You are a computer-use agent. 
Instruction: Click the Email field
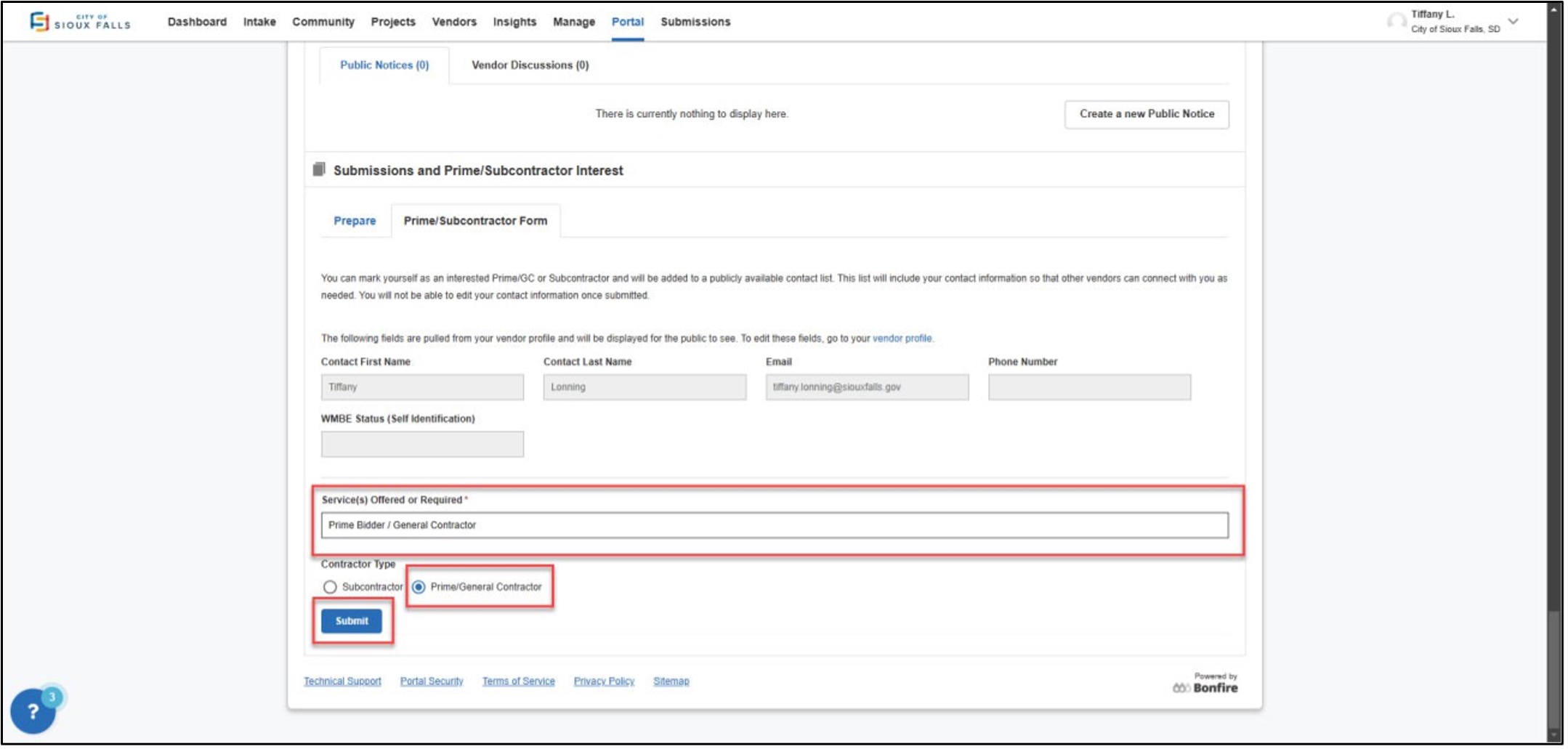(867, 387)
